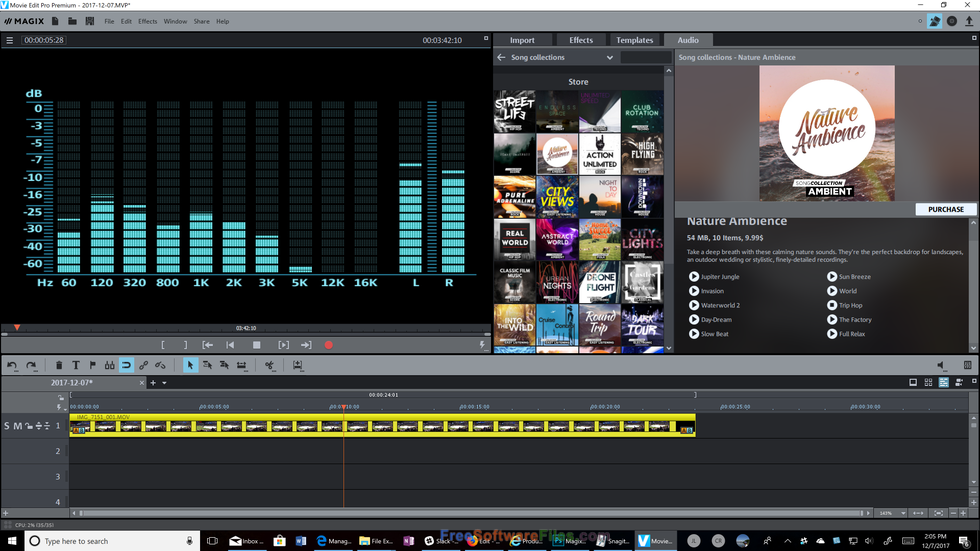This screenshot has height=551, width=980.
Task: Click the ungroup broken link icon
Action: pyautogui.click(x=160, y=365)
